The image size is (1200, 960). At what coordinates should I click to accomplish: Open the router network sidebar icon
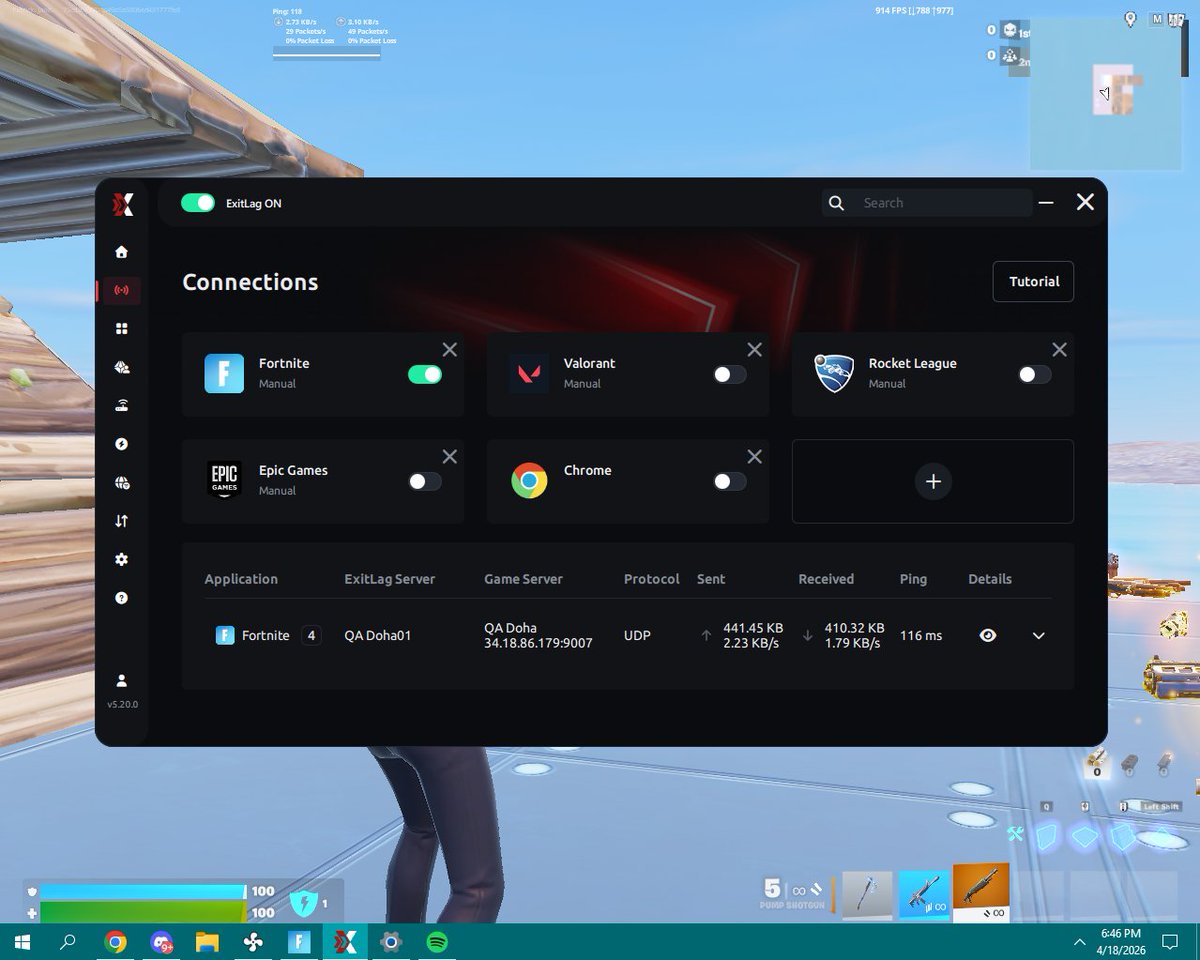point(122,405)
